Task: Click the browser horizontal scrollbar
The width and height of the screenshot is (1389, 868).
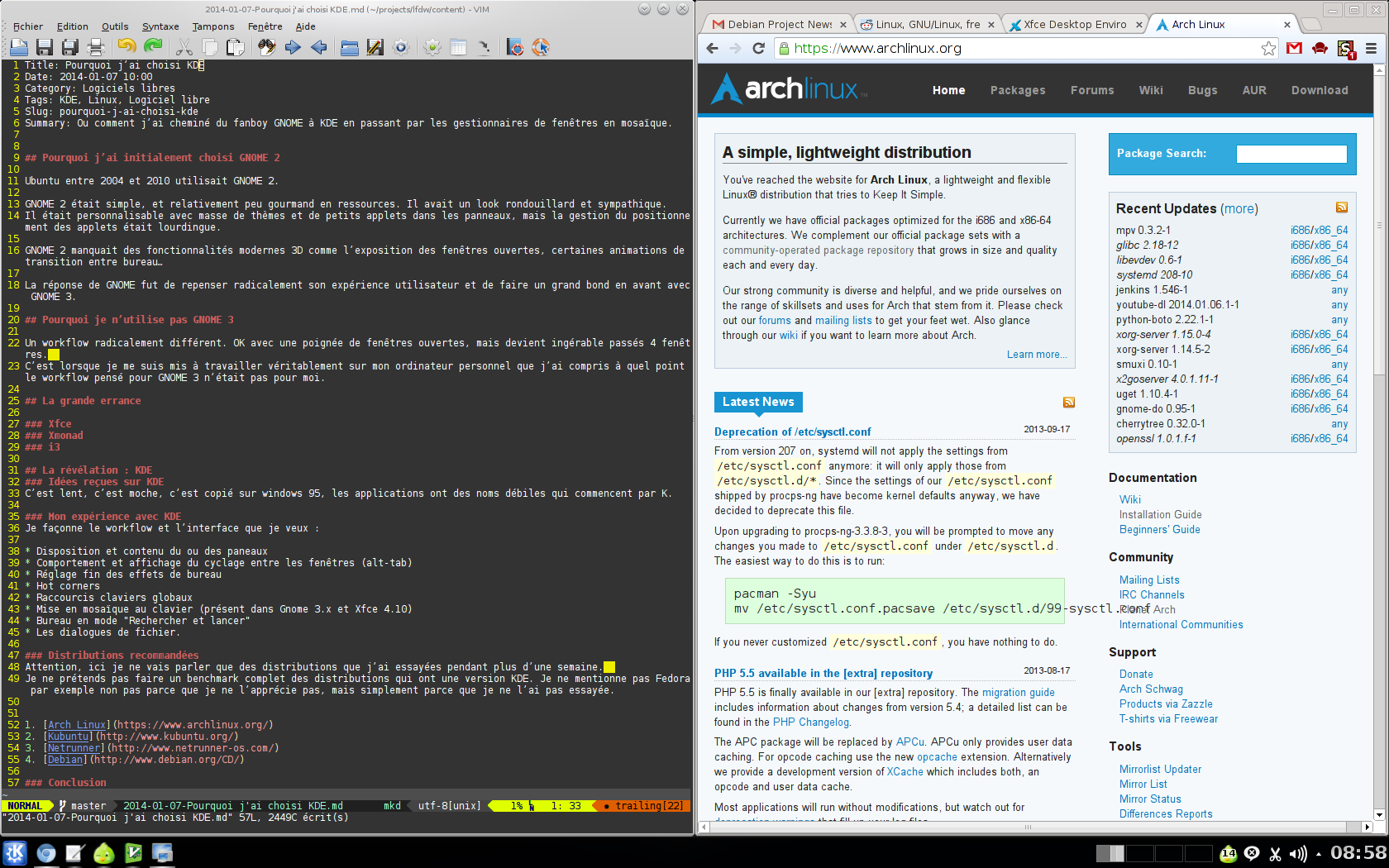Action: (1029, 827)
